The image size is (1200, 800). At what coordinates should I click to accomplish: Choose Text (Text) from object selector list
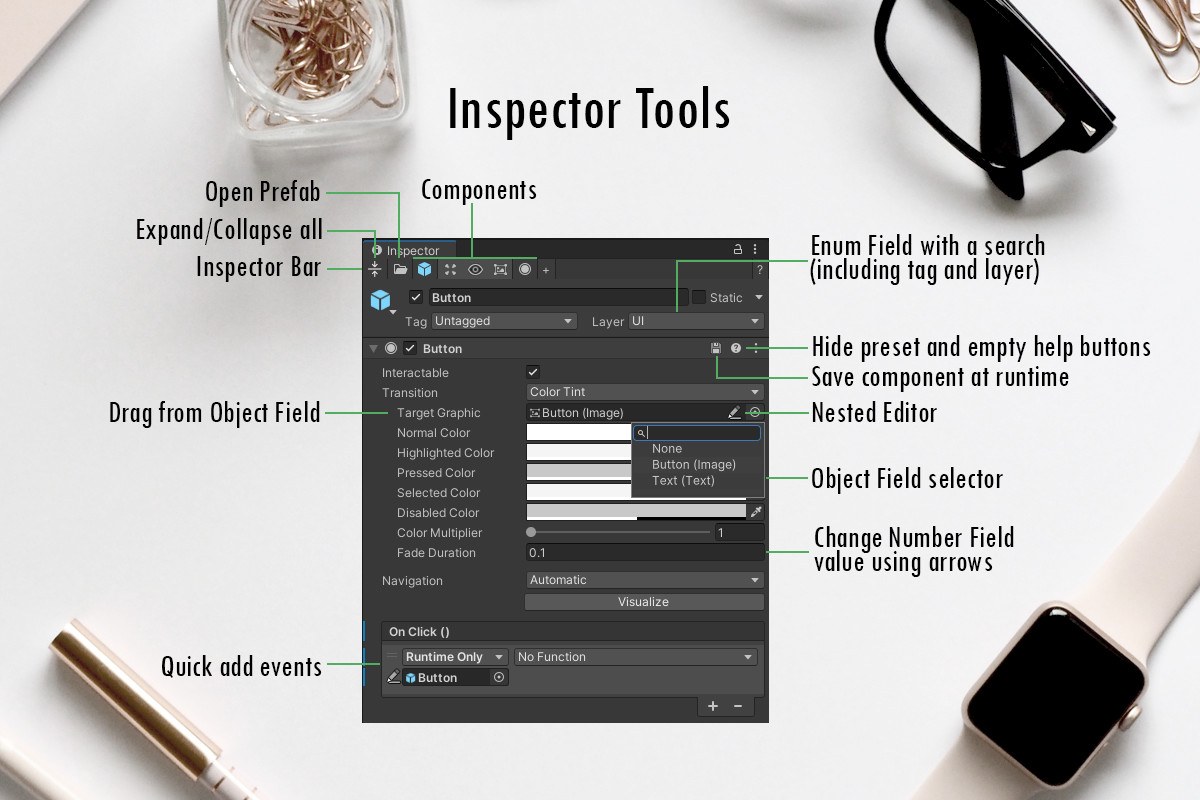pyautogui.click(x=683, y=480)
